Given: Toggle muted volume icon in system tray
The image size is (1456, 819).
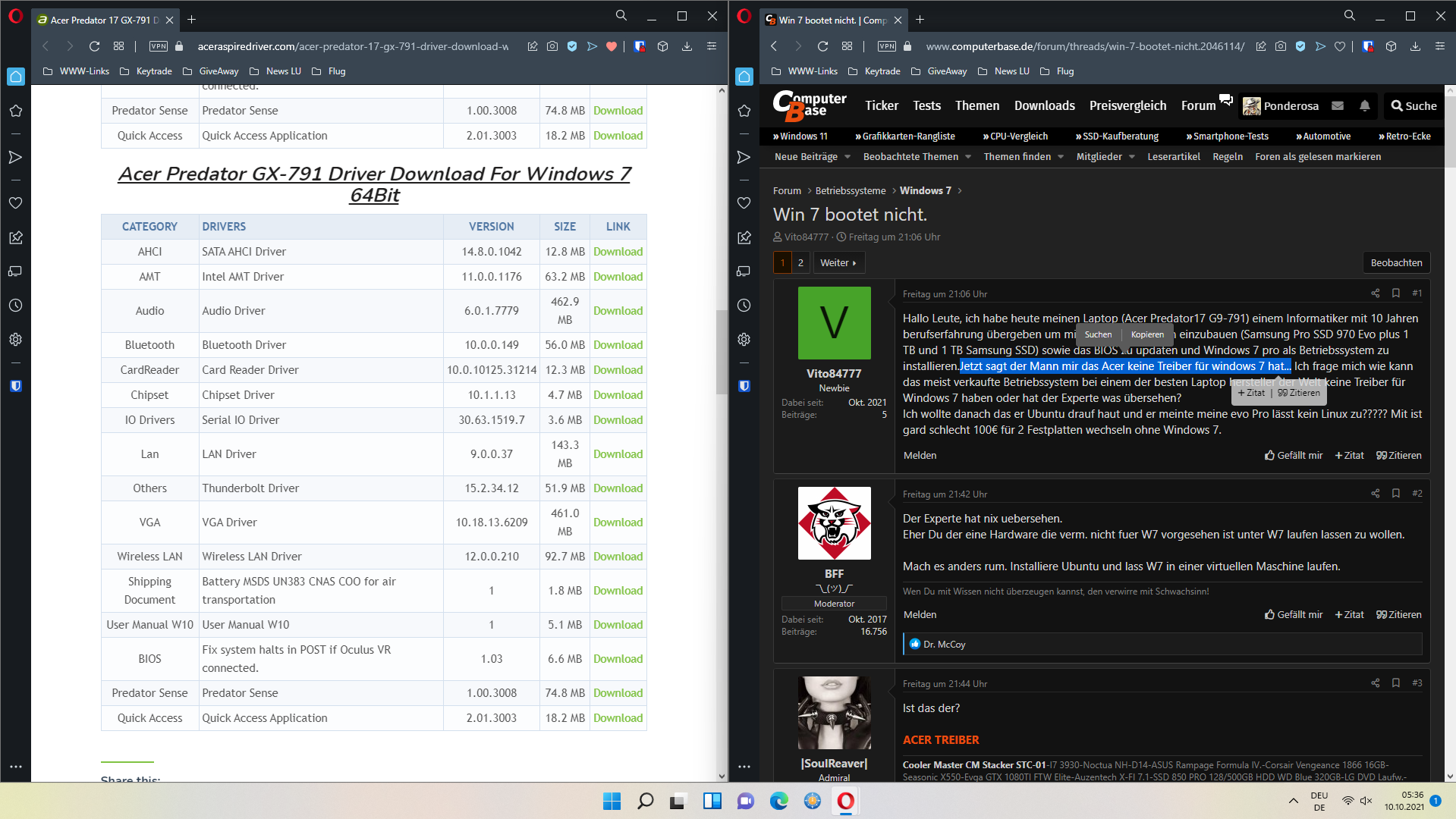Looking at the screenshot, I should point(1366,801).
